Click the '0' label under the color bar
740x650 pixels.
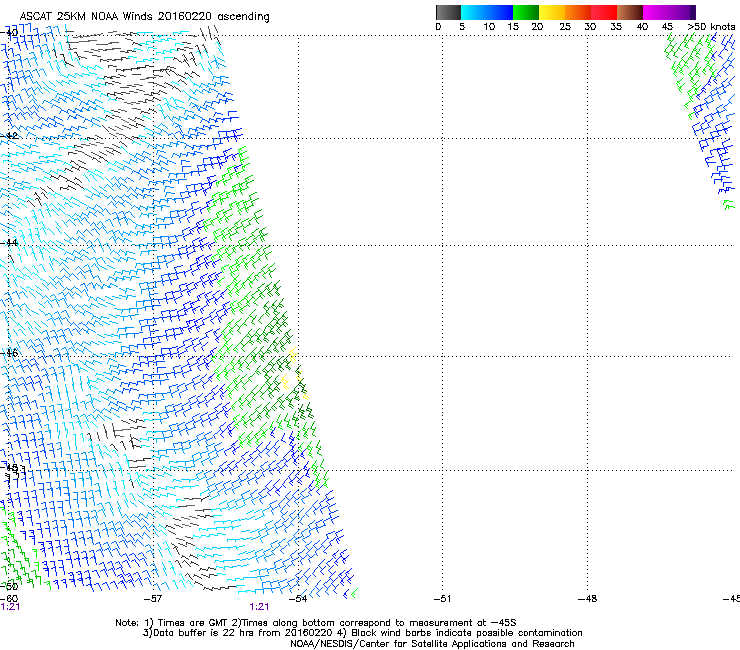[438, 27]
